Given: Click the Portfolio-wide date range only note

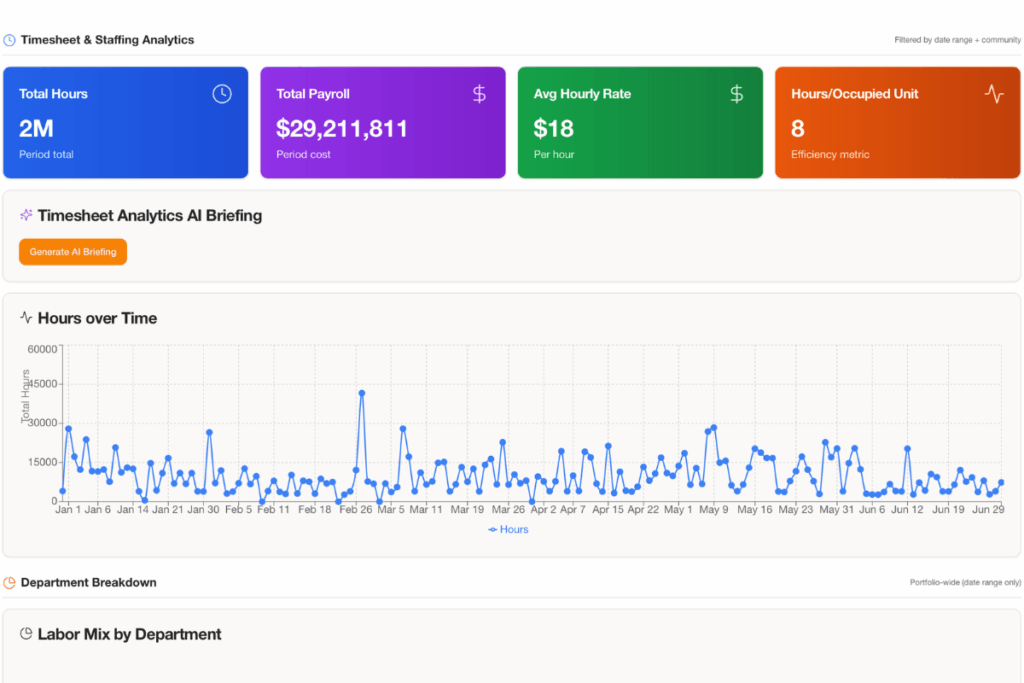Looking at the screenshot, I should (x=965, y=583).
